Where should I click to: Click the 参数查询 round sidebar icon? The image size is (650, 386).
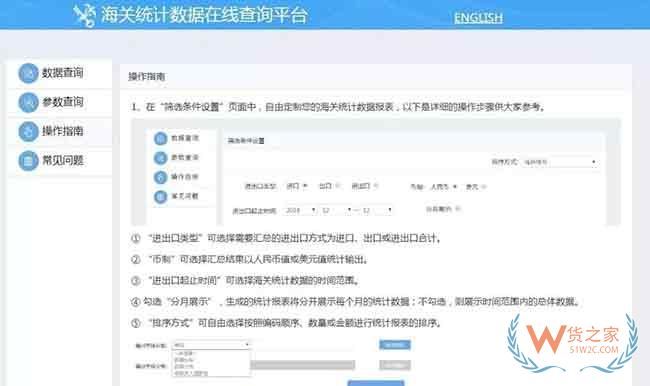pyautogui.click(x=28, y=102)
